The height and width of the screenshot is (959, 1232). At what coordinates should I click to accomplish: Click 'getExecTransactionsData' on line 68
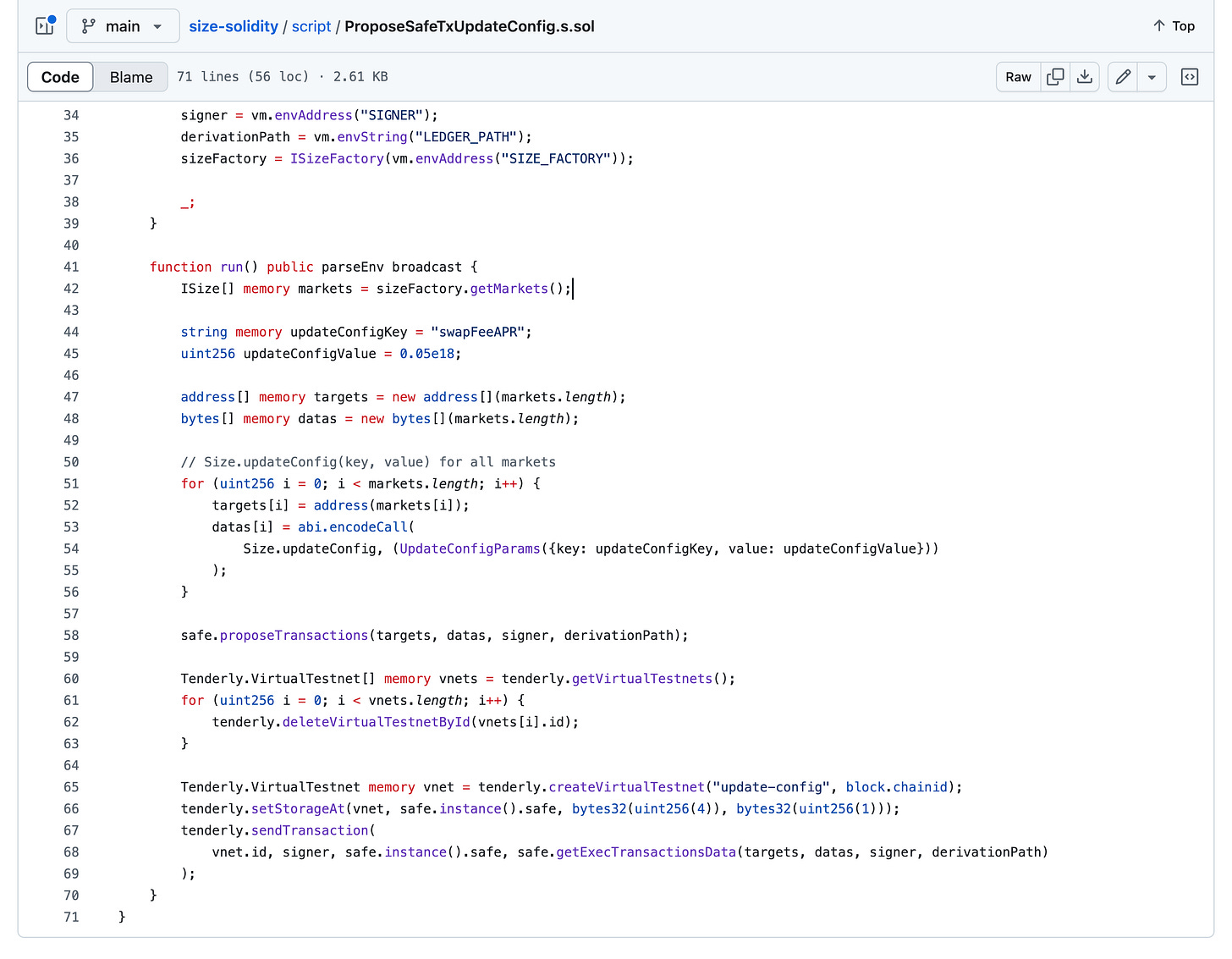[646, 852]
